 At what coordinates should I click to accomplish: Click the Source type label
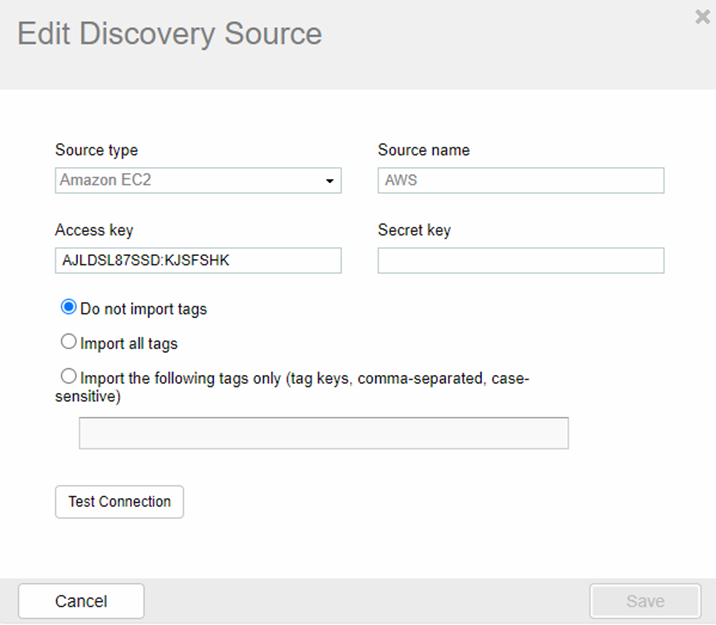96,150
